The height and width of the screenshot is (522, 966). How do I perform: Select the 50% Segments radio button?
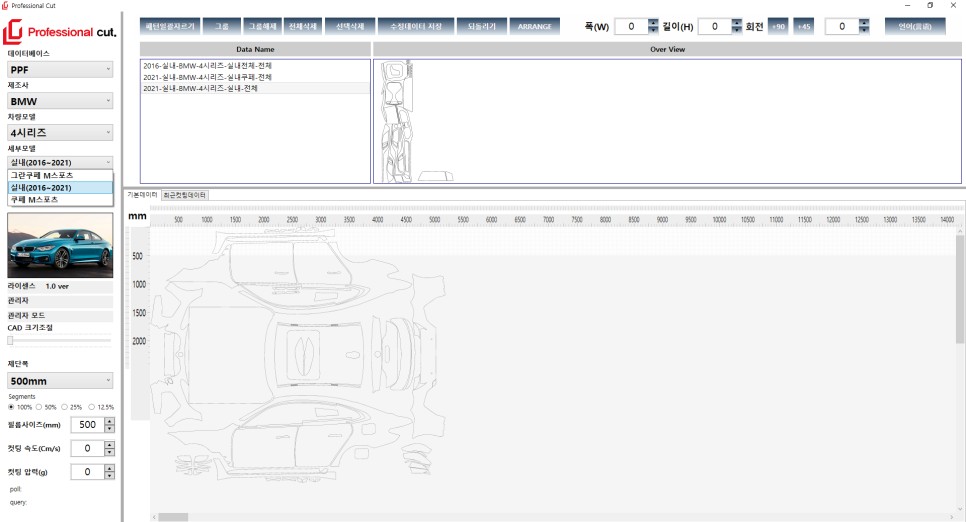pyautogui.click(x=39, y=407)
